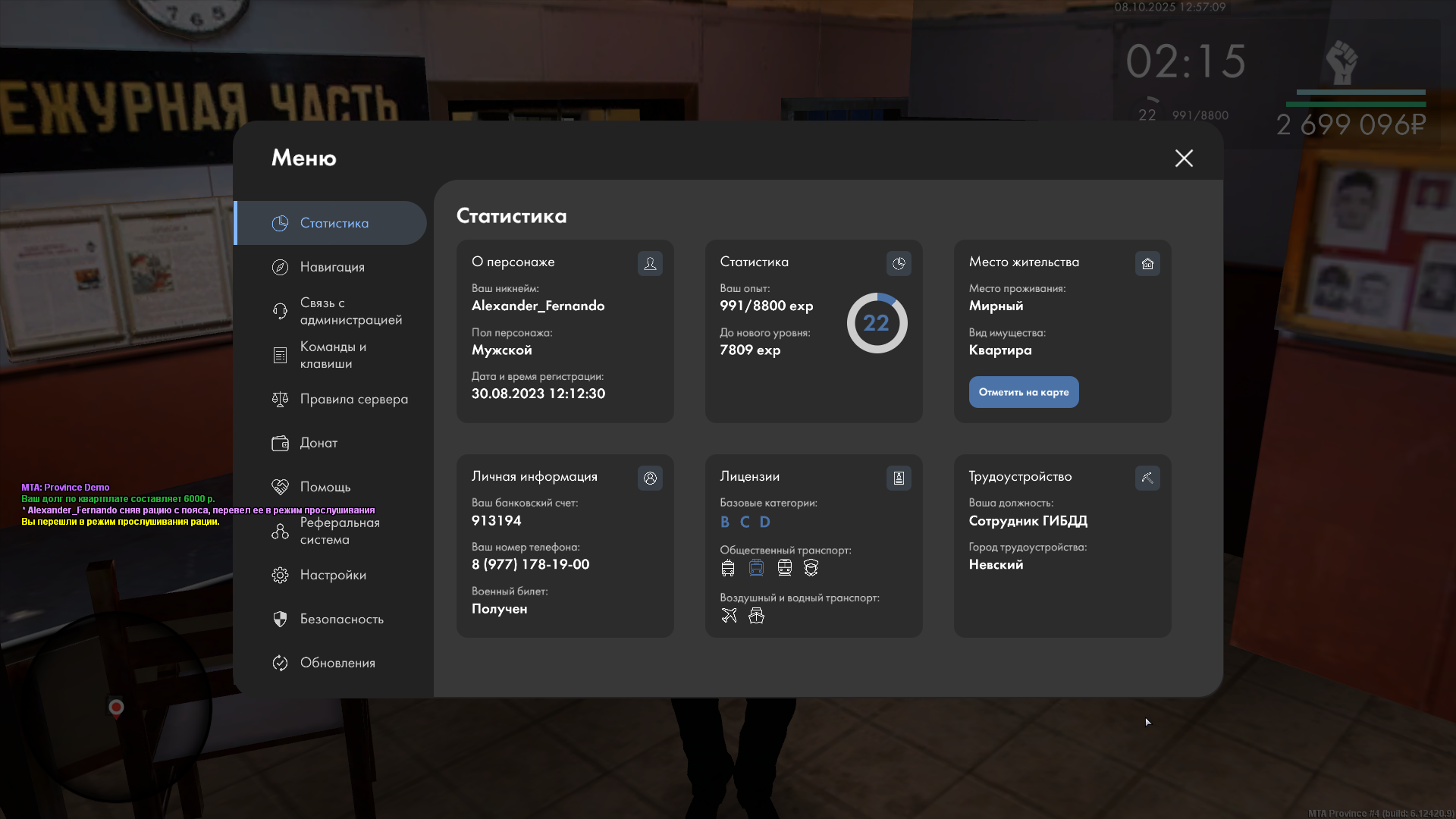
Task: Click the character profile icon in О персонаже card
Action: [650, 263]
